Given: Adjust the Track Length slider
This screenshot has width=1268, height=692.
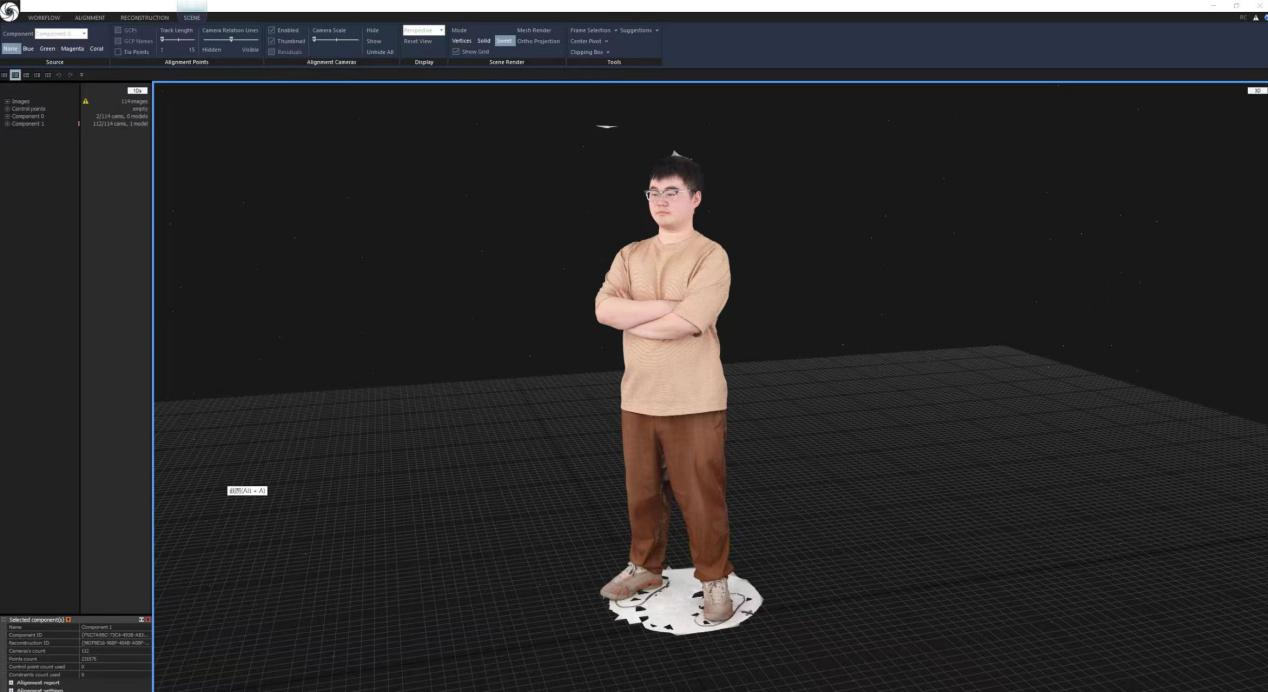Looking at the screenshot, I should click(177, 39).
